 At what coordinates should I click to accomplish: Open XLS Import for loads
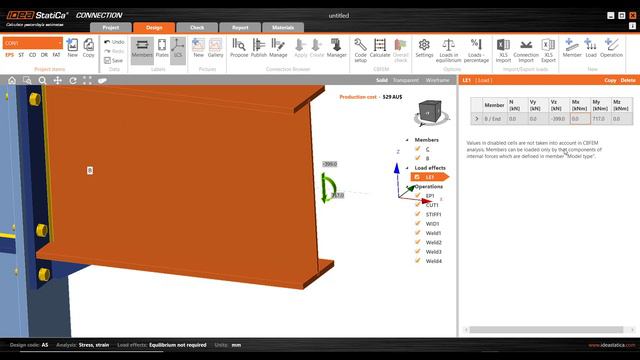pyautogui.click(x=503, y=50)
